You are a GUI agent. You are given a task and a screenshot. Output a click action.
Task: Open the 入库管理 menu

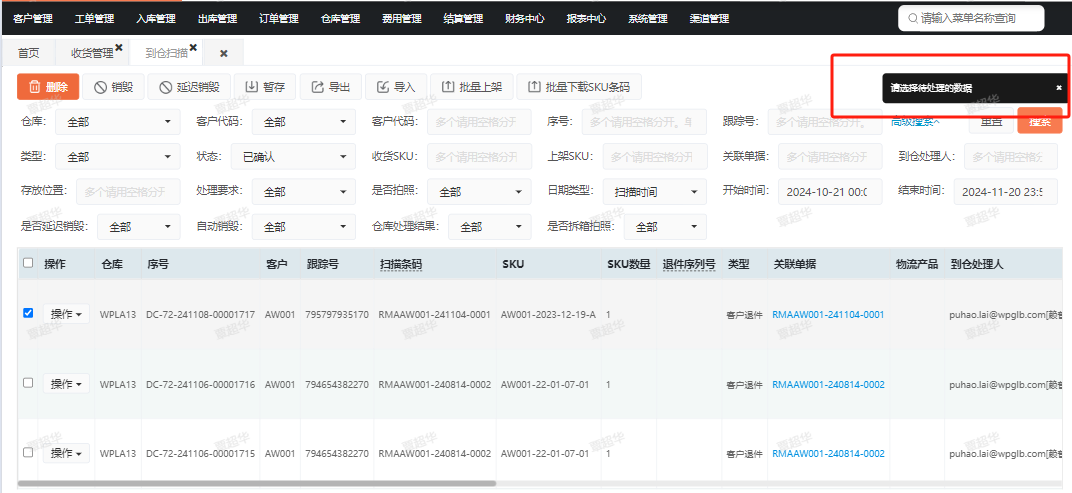(x=156, y=18)
